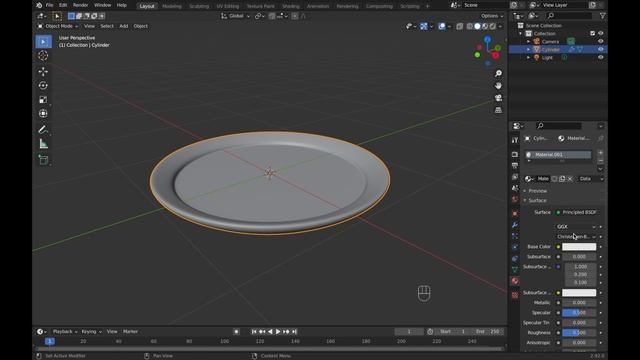Switch to the Sculpting workspace tab

[199, 6]
